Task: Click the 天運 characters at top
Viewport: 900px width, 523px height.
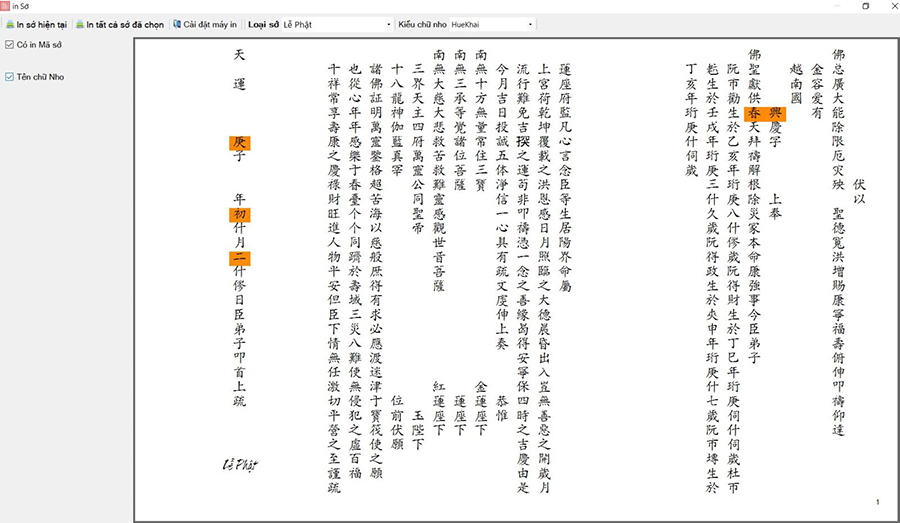Action: click(x=239, y=69)
